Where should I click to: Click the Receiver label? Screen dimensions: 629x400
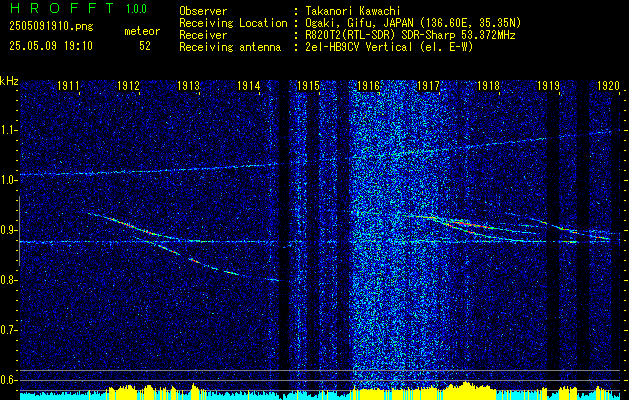pos(203,35)
